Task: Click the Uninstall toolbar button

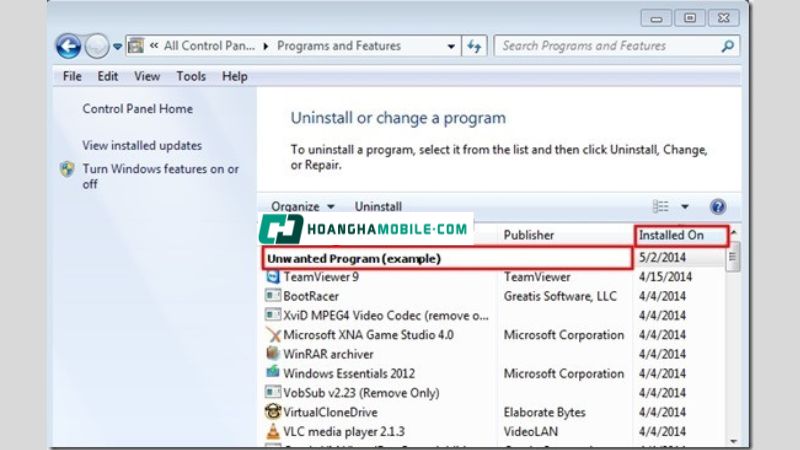Action: [x=378, y=207]
